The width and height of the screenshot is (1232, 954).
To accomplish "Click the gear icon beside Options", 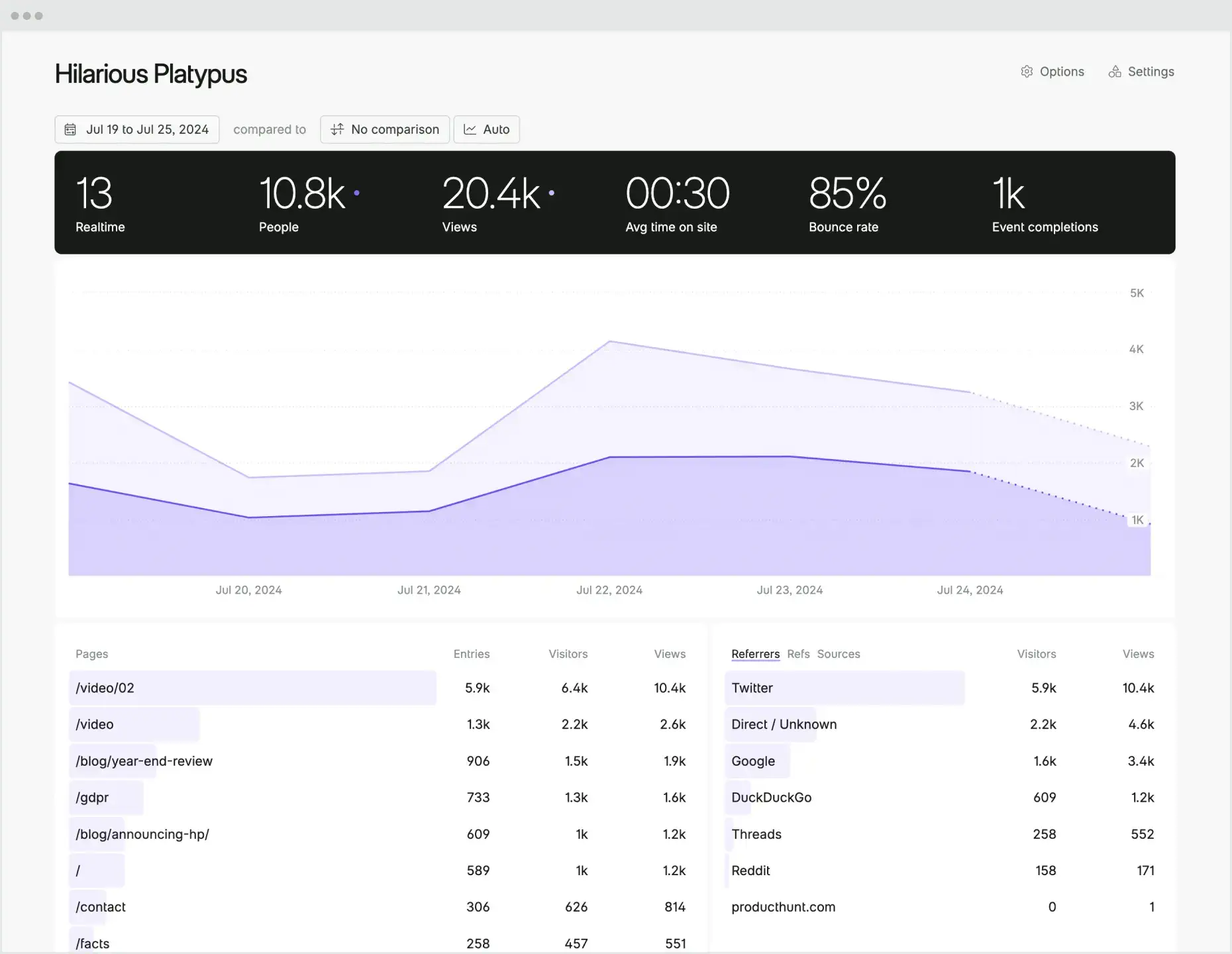I will [x=1027, y=71].
